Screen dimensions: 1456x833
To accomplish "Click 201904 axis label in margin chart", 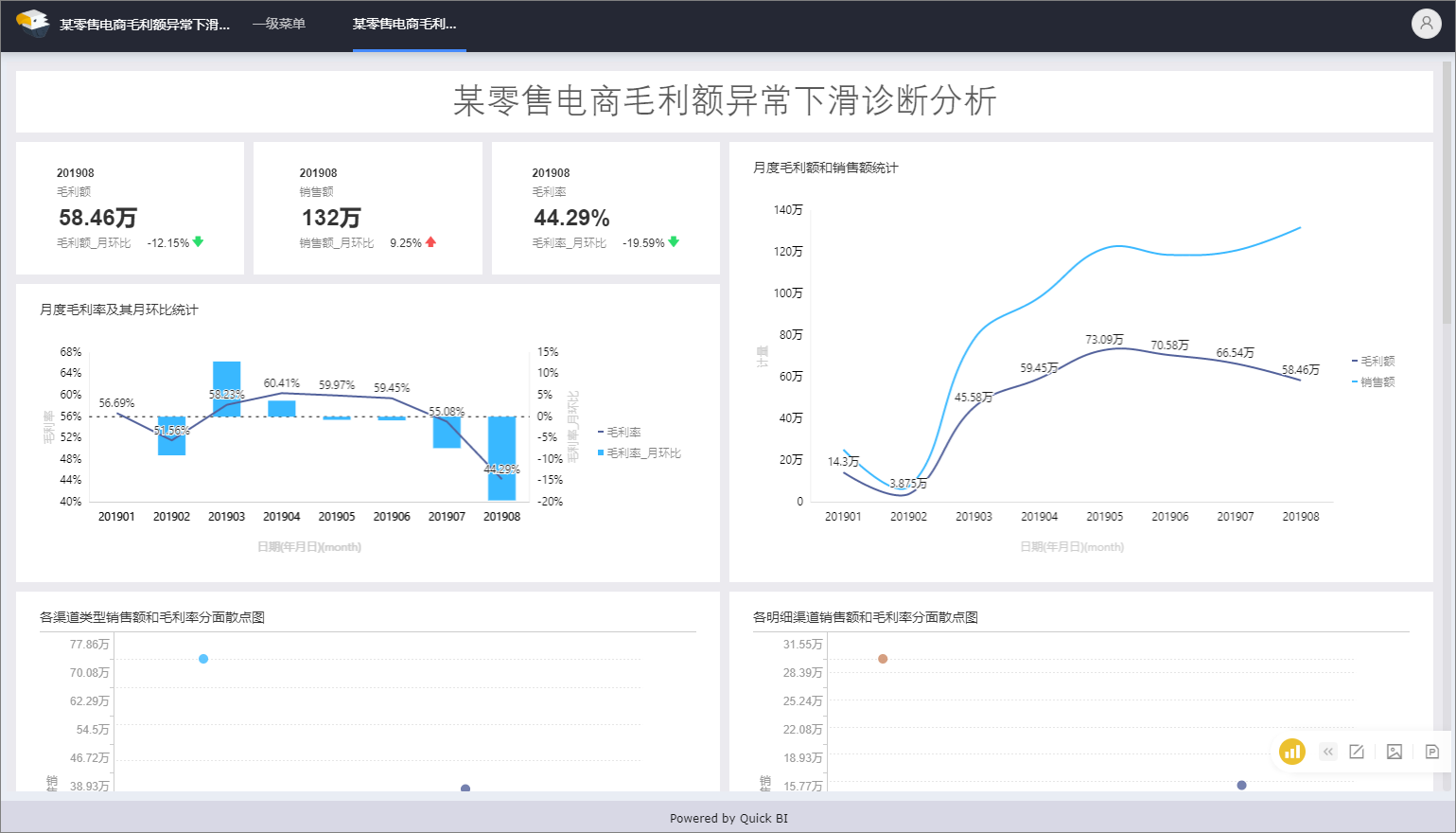I will [282, 517].
